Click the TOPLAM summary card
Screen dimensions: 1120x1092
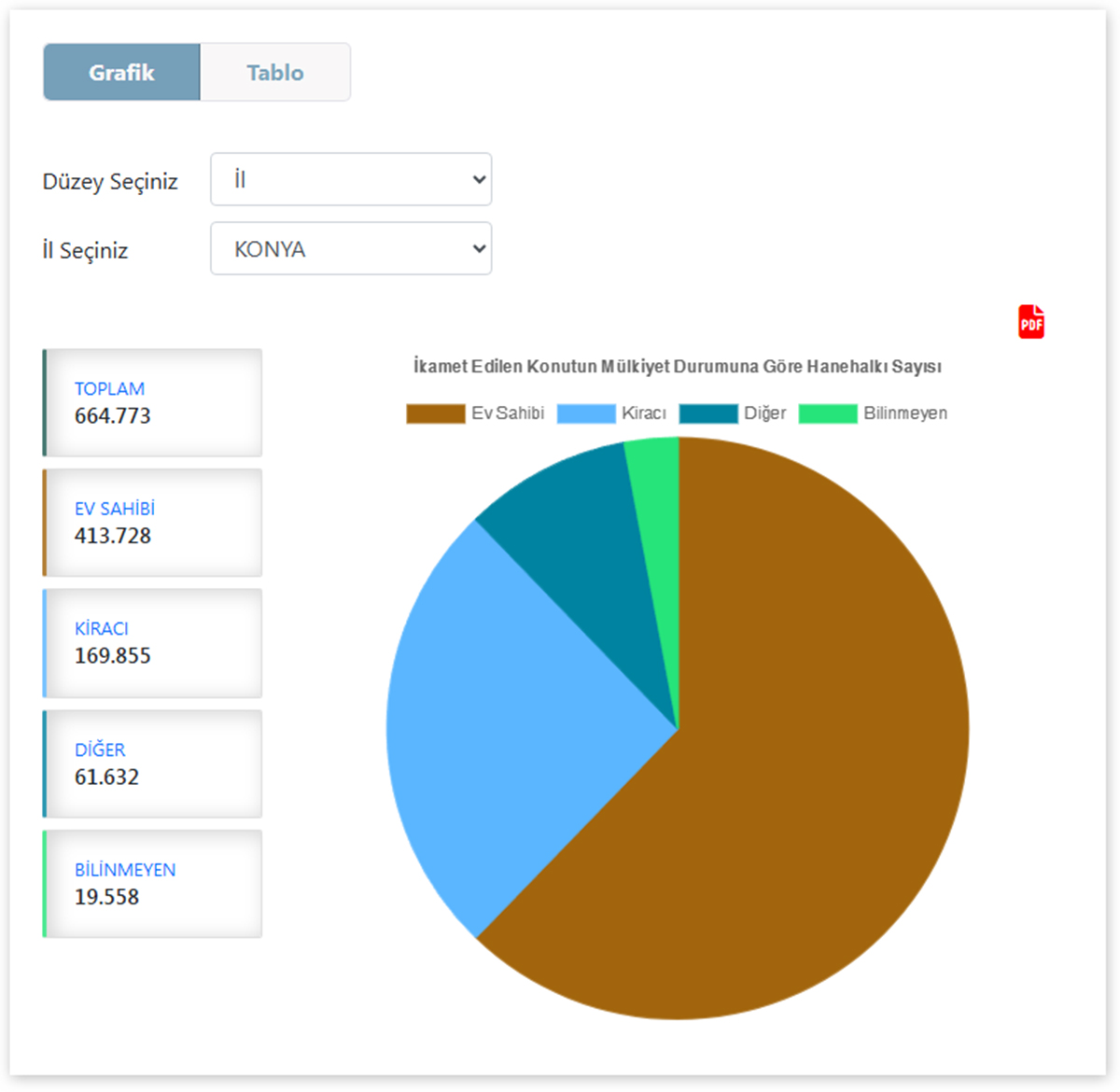point(153,403)
